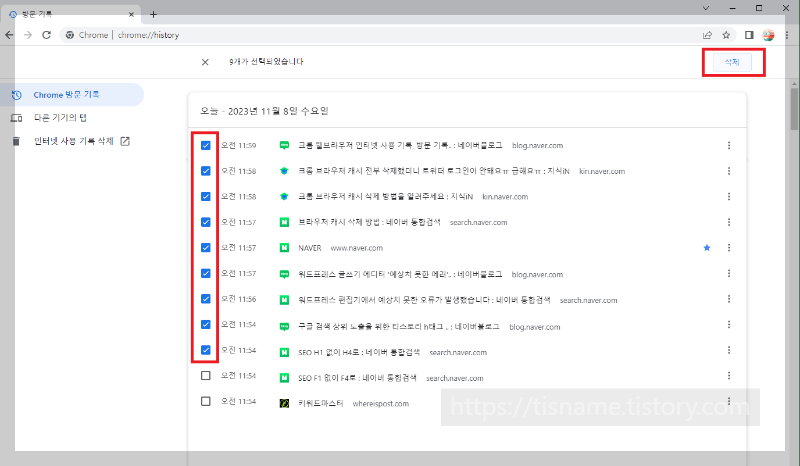Image resolution: width=800 pixels, height=466 pixels.
Task: Open the 크롬 브라우저 캐시 전부 삭제했더니 link
Action: 434,171
